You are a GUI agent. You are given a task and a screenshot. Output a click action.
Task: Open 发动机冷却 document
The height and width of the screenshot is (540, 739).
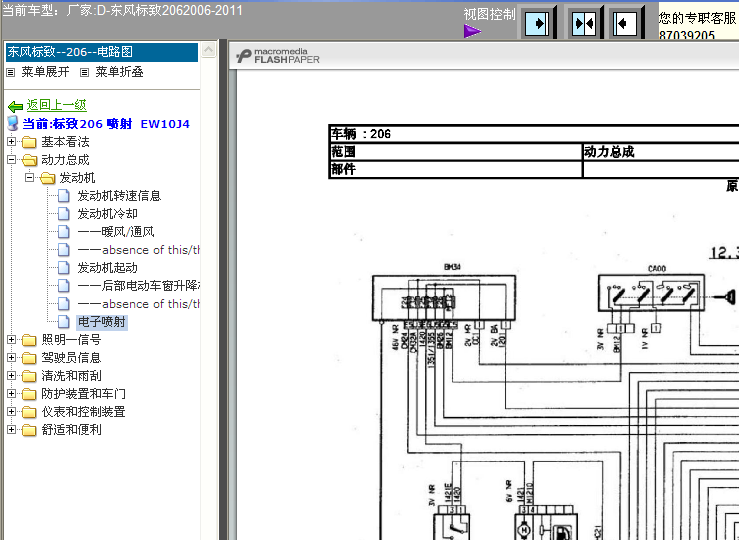tap(107, 213)
